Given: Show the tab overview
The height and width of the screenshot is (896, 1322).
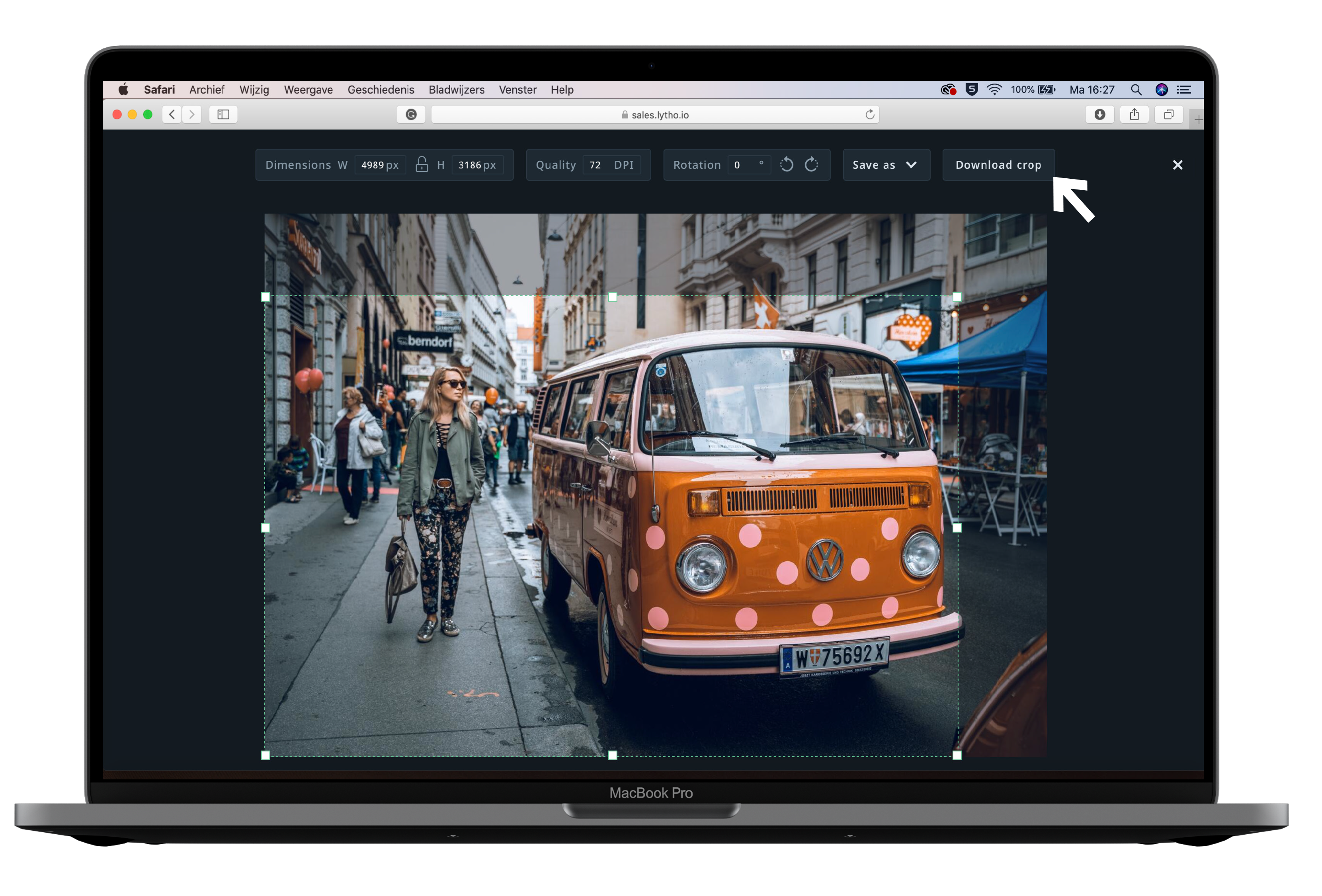Looking at the screenshot, I should pos(1170,114).
